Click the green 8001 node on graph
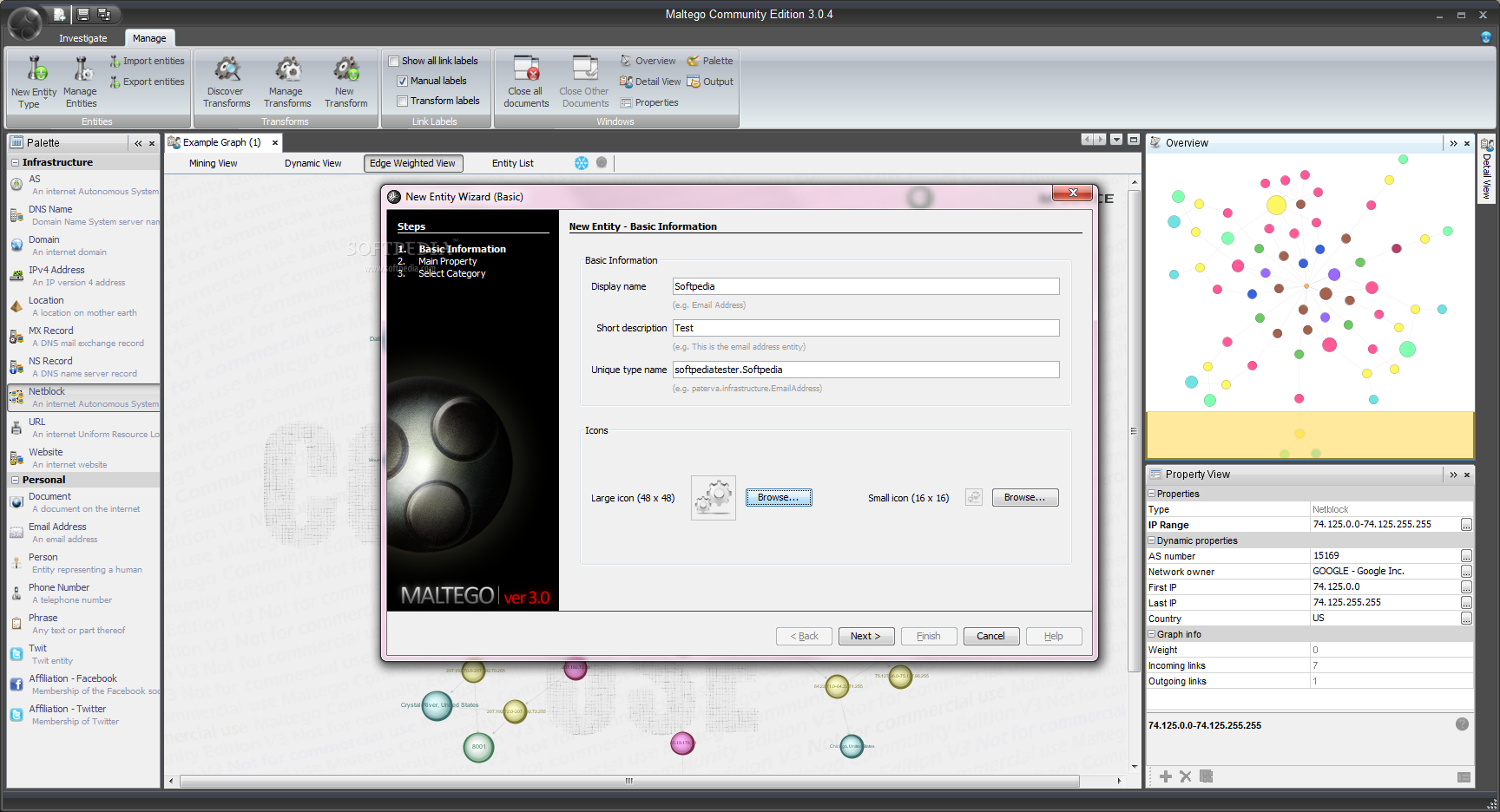Image resolution: width=1500 pixels, height=812 pixels. [478, 746]
